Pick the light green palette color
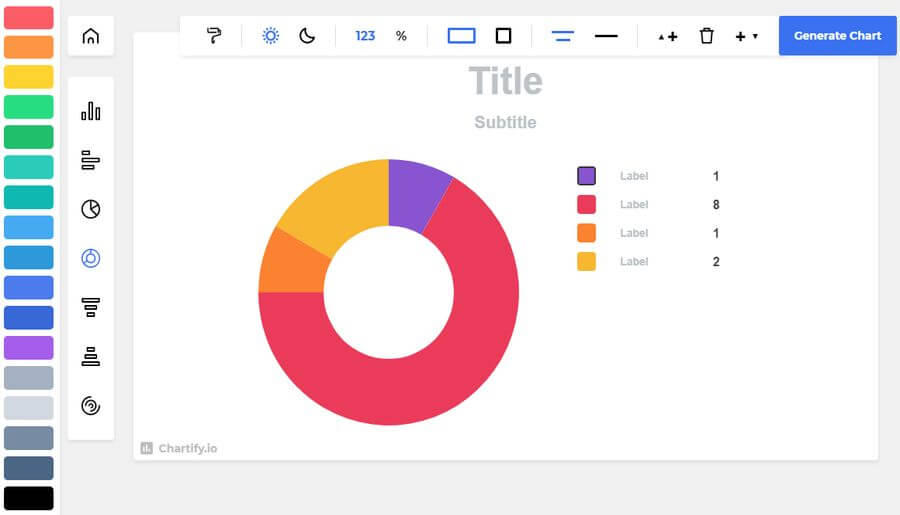The height and width of the screenshot is (515, 900). (29, 107)
